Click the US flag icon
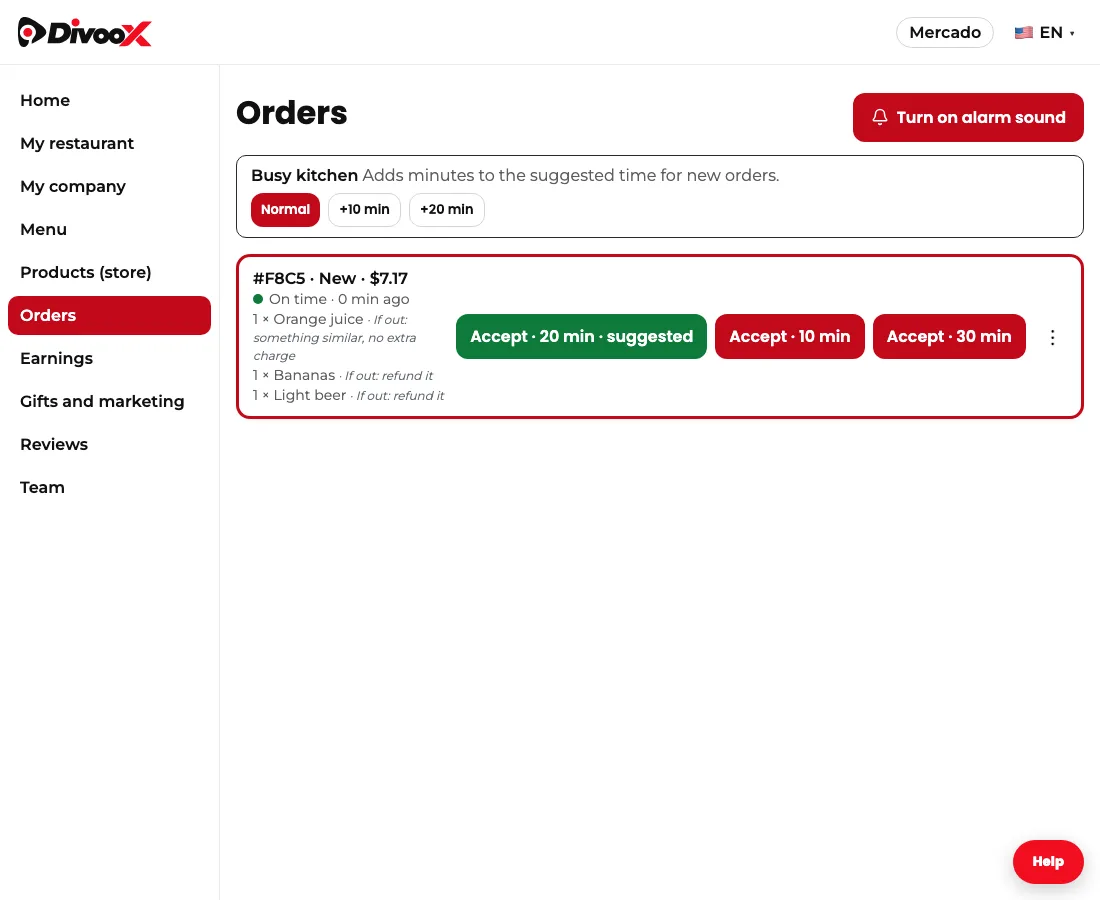The height and width of the screenshot is (900, 1100). (x=1024, y=32)
